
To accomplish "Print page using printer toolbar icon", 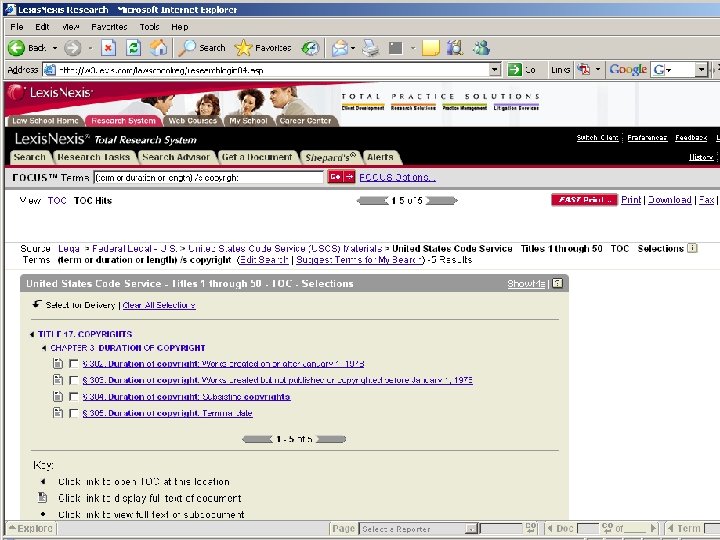I will tap(371, 48).
